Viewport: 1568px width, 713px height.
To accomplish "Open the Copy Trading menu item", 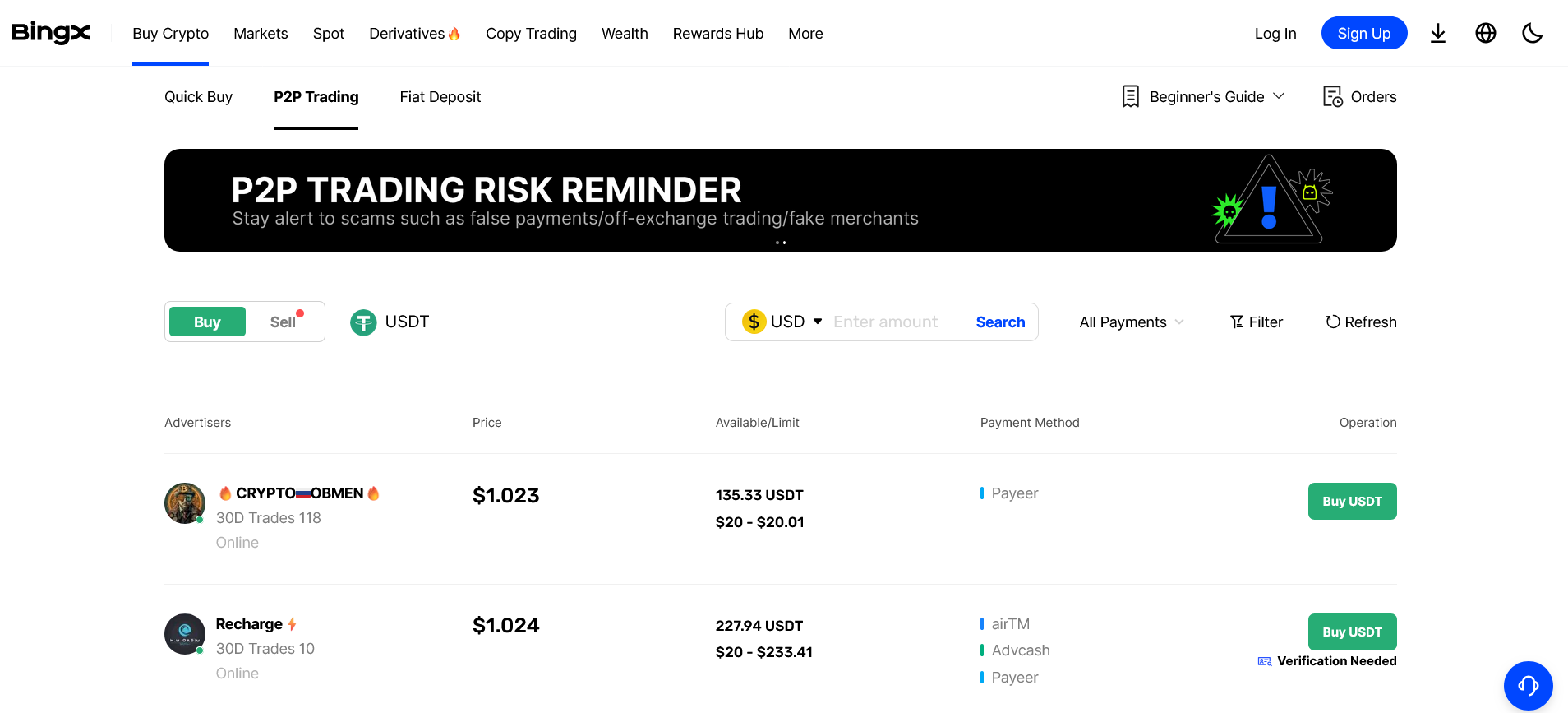I will point(531,34).
